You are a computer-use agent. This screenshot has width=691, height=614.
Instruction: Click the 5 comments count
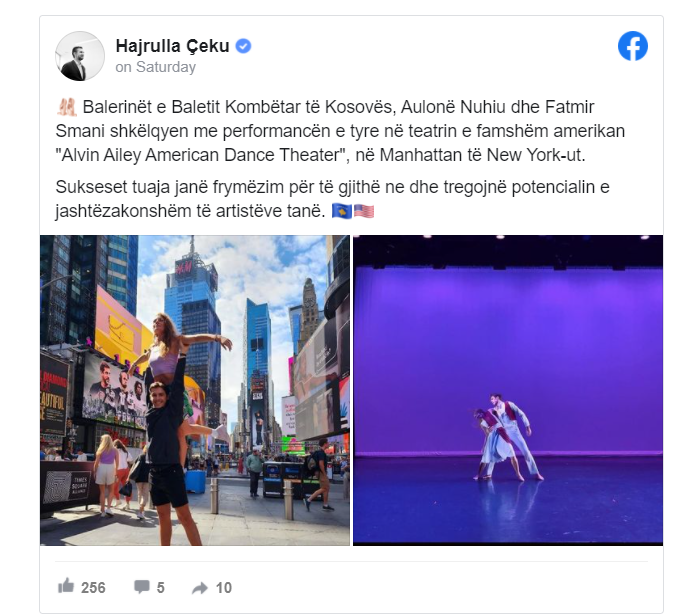[160, 588]
